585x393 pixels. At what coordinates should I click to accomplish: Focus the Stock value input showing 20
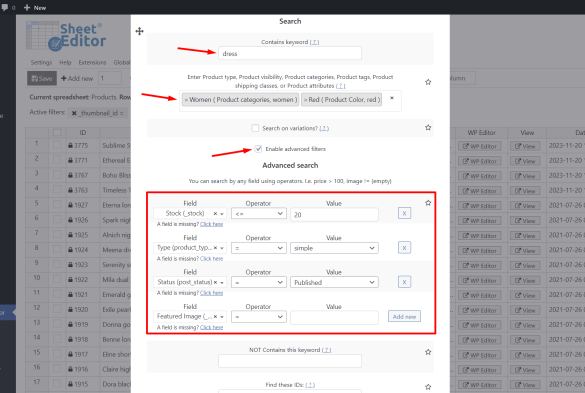click(334, 214)
